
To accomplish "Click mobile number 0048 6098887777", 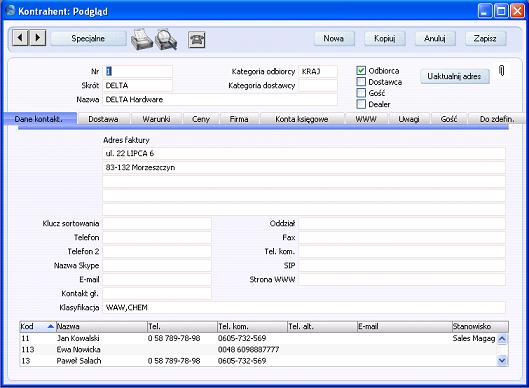I will coord(248,350).
